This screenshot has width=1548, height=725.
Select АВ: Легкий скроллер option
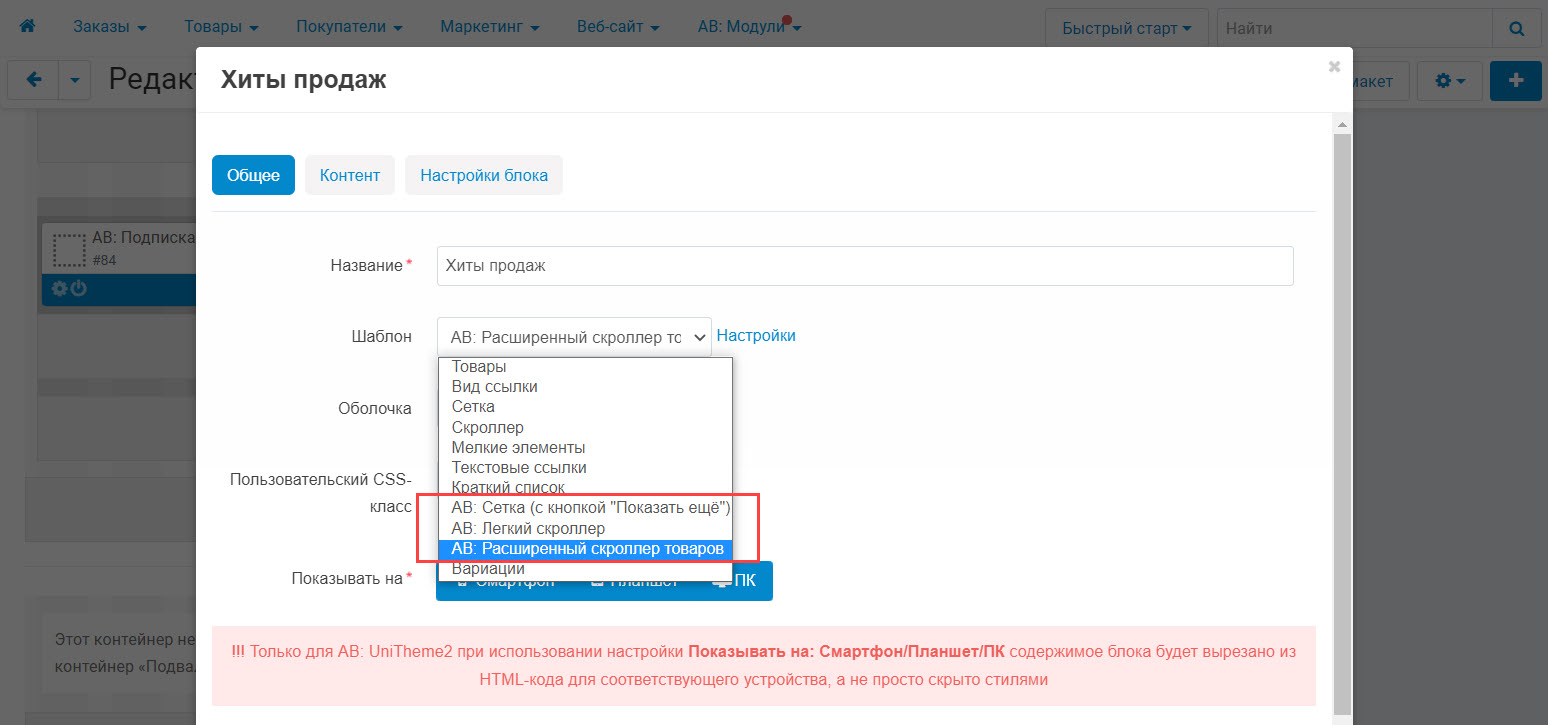point(528,528)
